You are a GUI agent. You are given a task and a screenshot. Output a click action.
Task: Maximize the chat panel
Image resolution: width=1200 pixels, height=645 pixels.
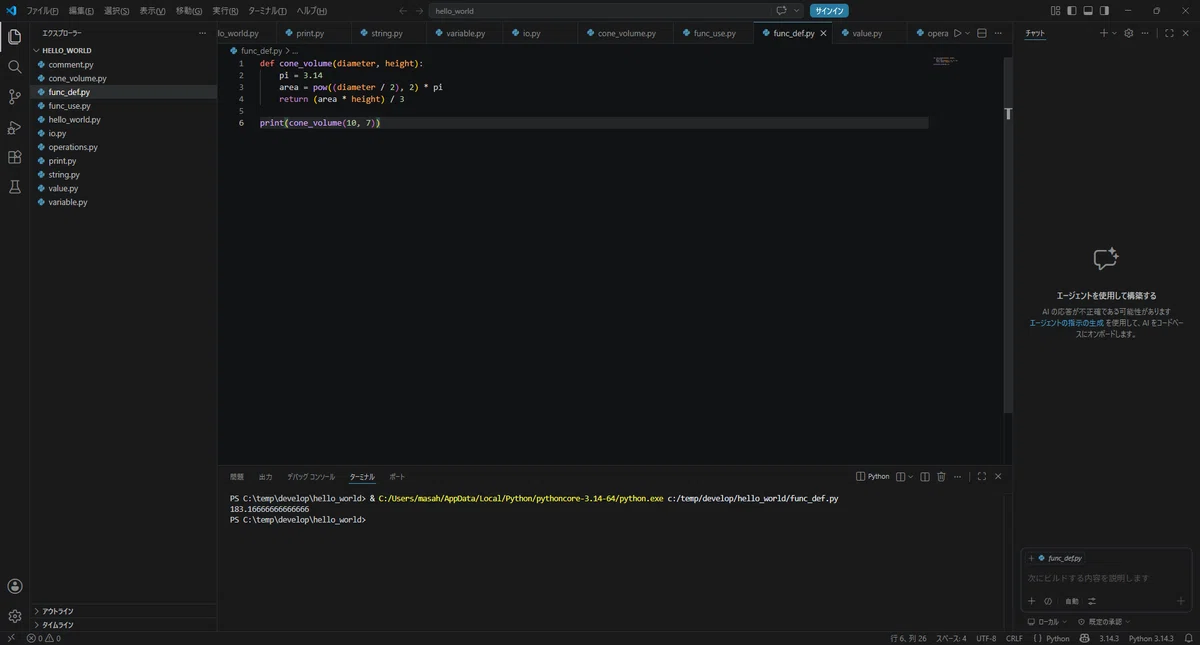click(x=1169, y=33)
